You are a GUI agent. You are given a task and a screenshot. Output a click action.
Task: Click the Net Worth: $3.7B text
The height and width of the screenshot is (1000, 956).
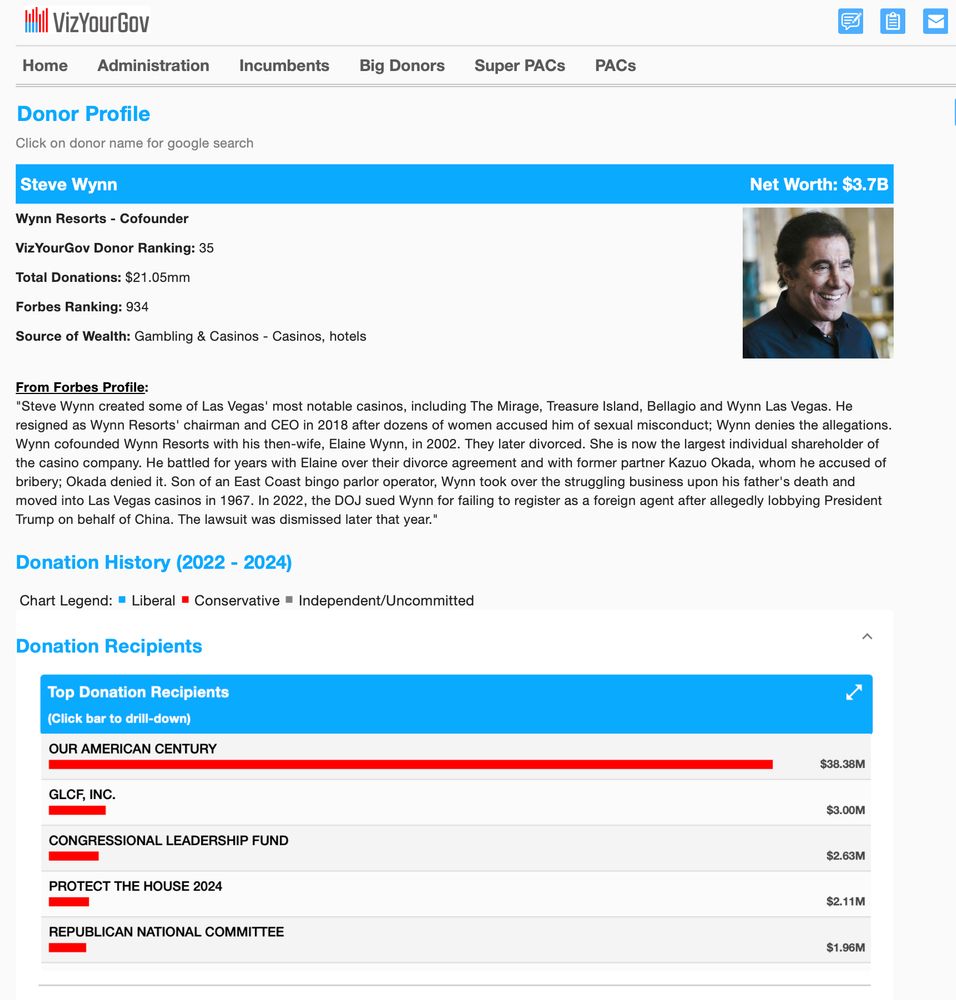coord(819,184)
